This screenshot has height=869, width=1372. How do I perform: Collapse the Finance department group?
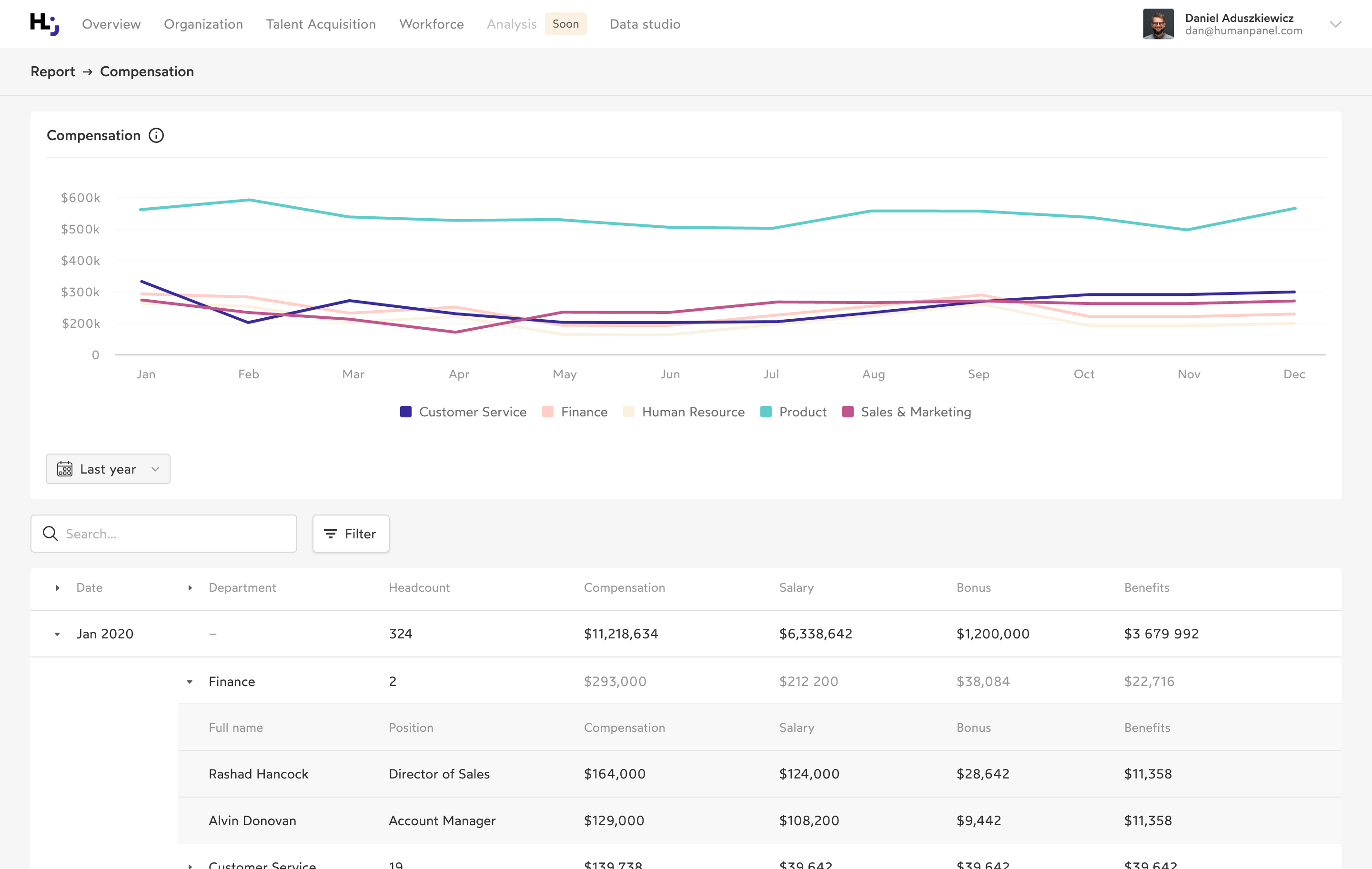pyautogui.click(x=190, y=681)
